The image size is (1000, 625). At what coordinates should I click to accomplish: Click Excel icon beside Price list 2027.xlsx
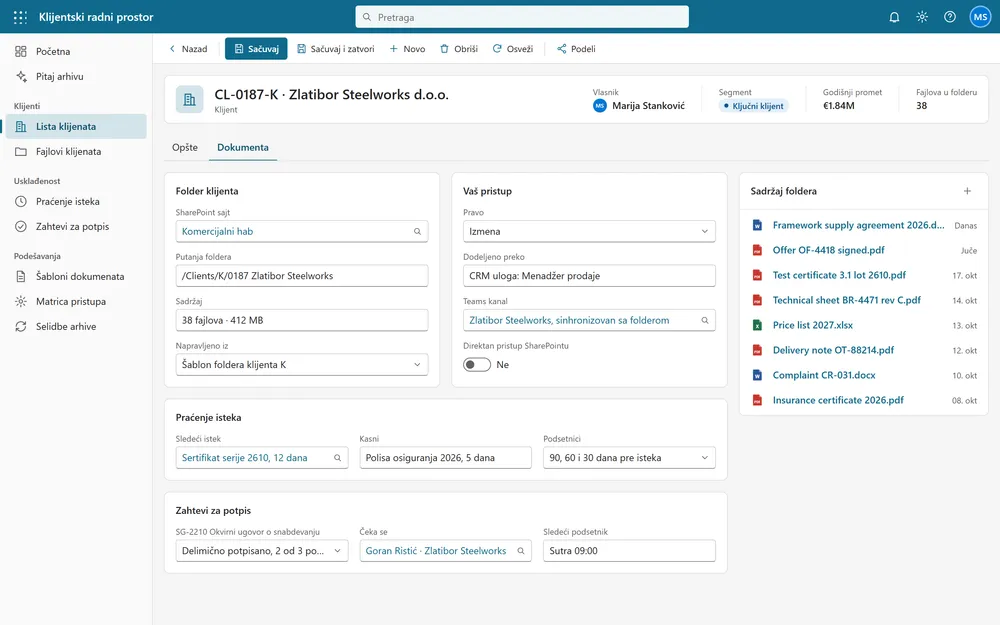click(x=757, y=325)
